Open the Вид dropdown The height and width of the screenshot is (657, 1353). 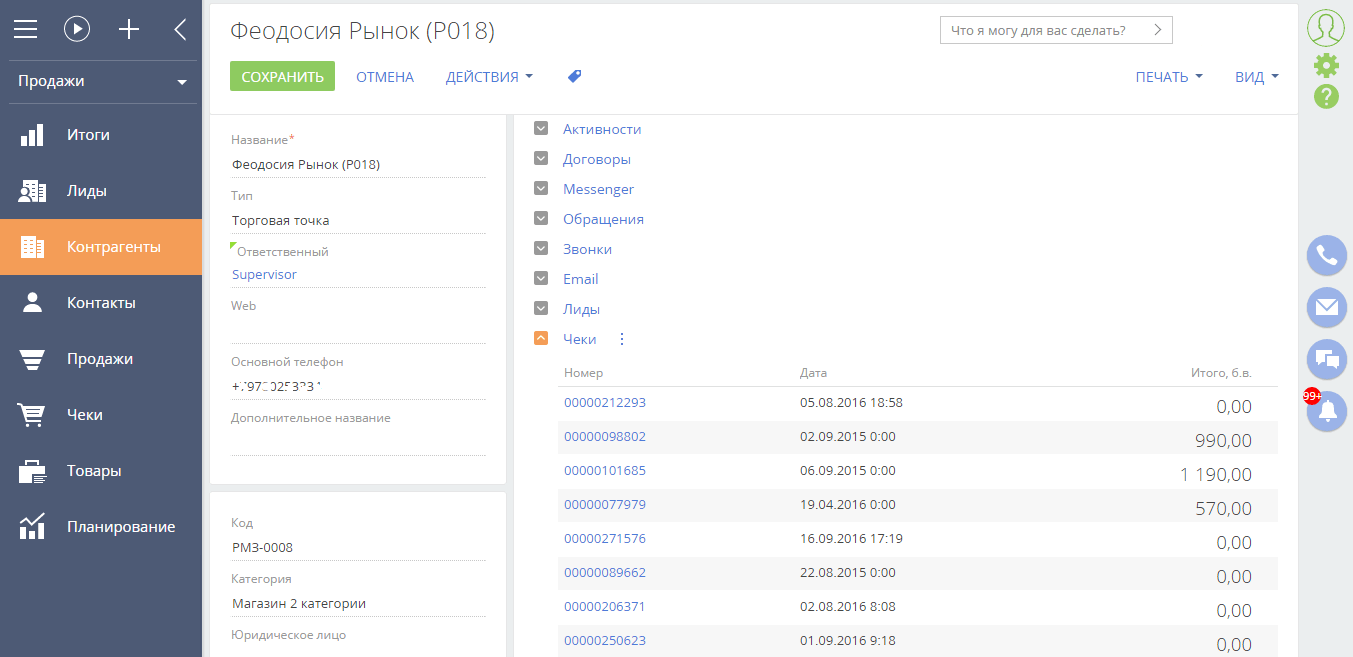[1257, 77]
